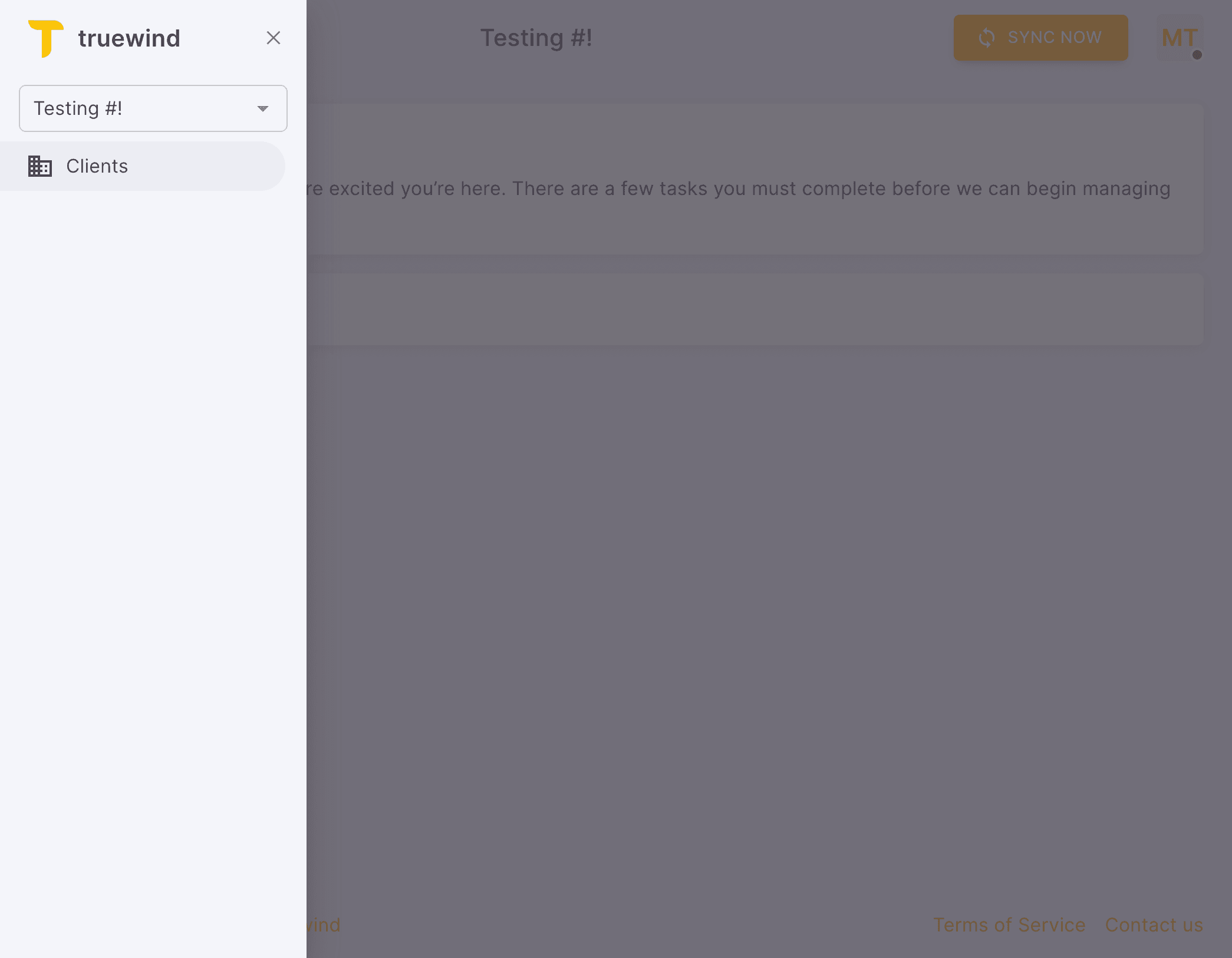
Task: Click the highlighted Clients sidebar item
Action: point(143,166)
